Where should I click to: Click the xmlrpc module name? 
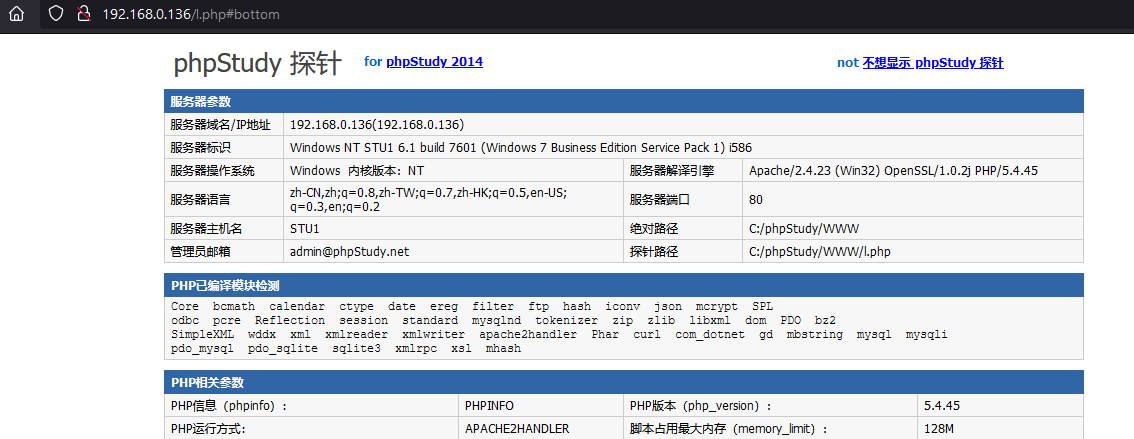pyautogui.click(x=416, y=349)
